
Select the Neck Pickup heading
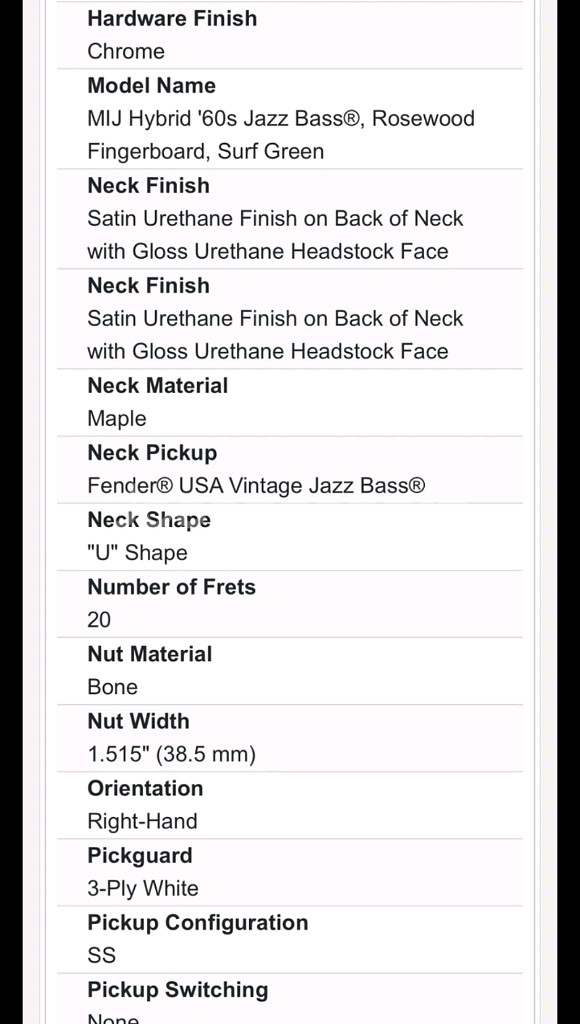(152, 453)
